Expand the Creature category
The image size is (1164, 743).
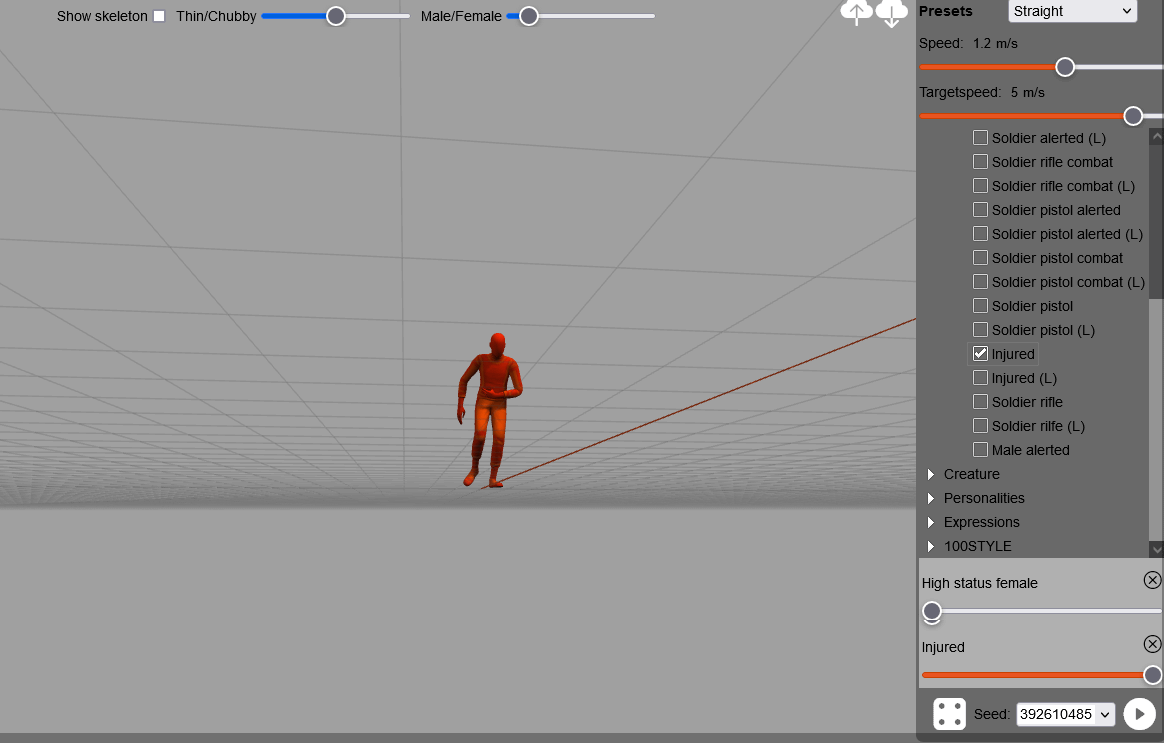tap(931, 474)
